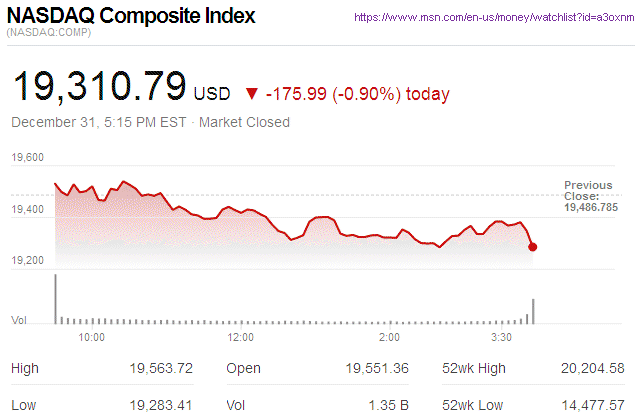
Task: Click the 19,600 y-axis gridline label
Action: click(28, 158)
